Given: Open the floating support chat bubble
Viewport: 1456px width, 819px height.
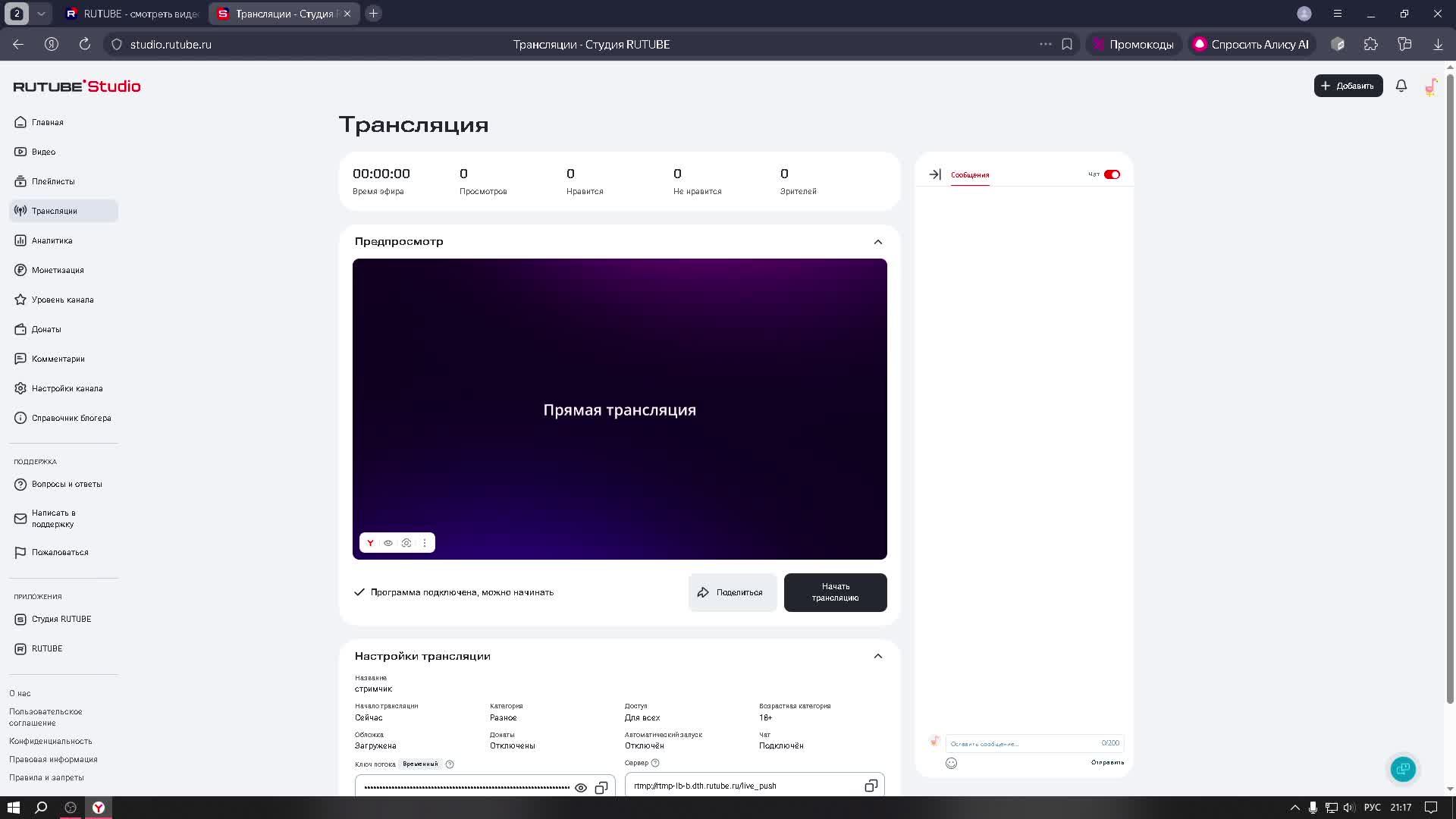Looking at the screenshot, I should coord(1403,769).
